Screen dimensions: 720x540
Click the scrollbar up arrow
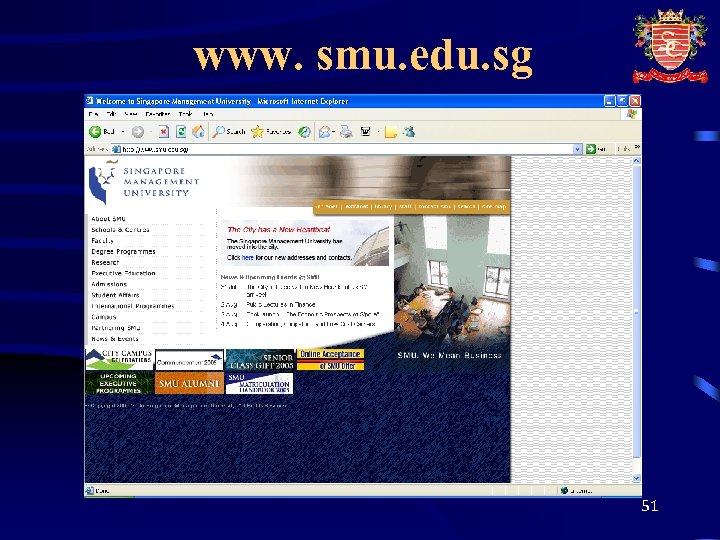point(636,161)
